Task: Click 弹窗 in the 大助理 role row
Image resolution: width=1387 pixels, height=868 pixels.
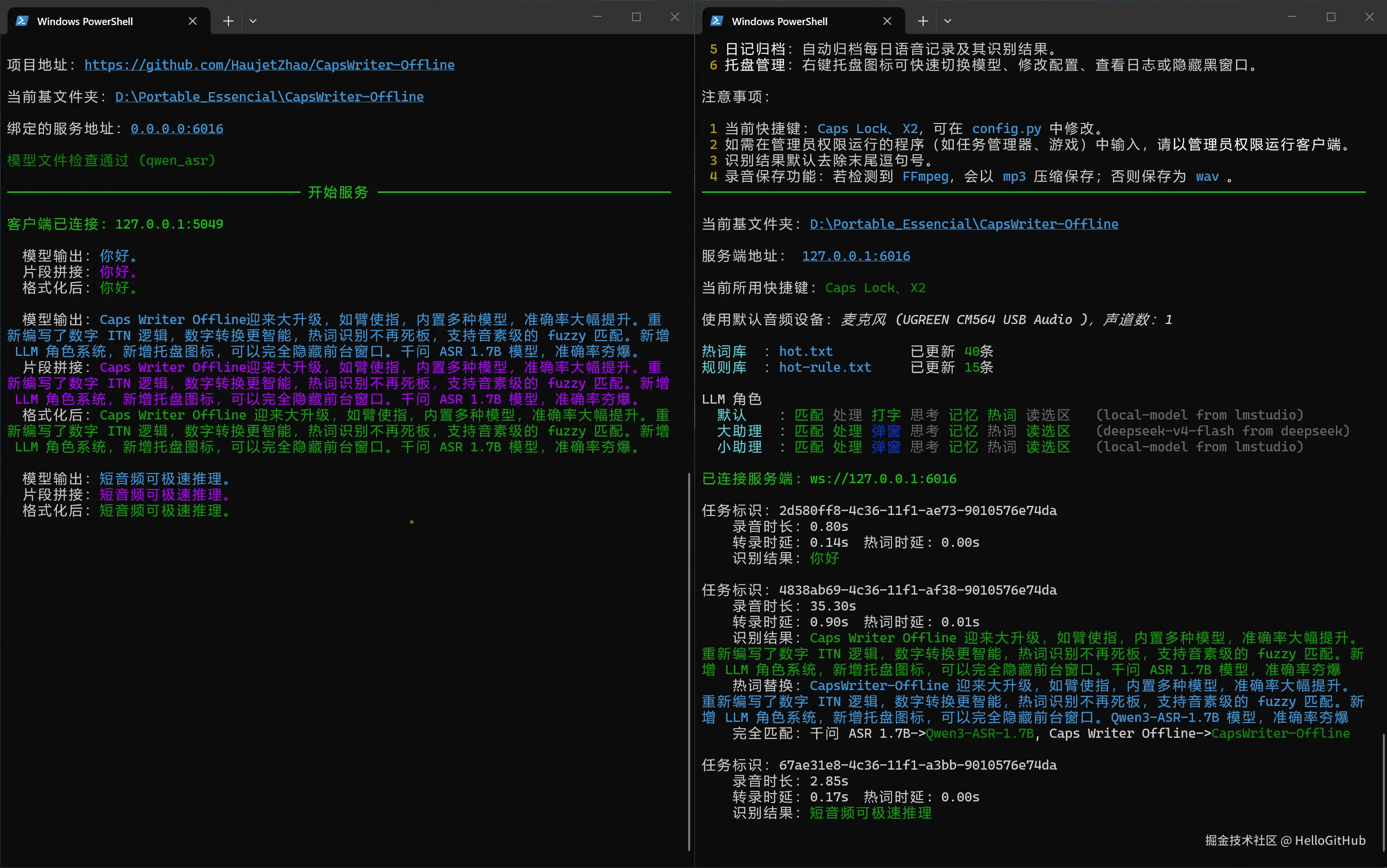Action: coord(886,431)
